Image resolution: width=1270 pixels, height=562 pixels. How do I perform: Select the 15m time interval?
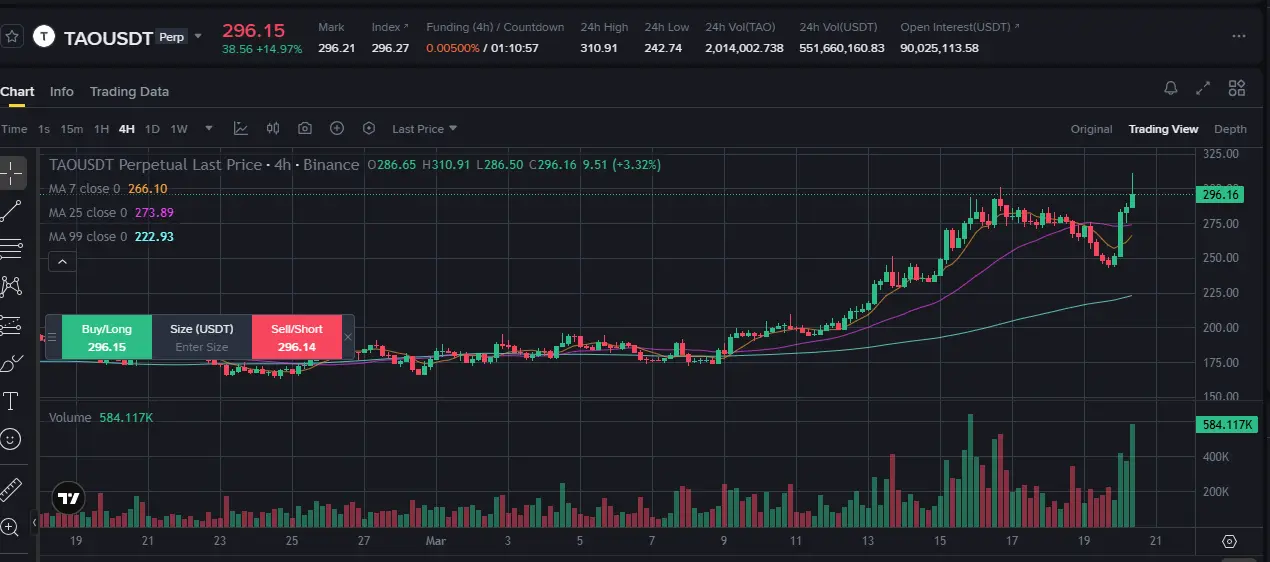pos(71,129)
